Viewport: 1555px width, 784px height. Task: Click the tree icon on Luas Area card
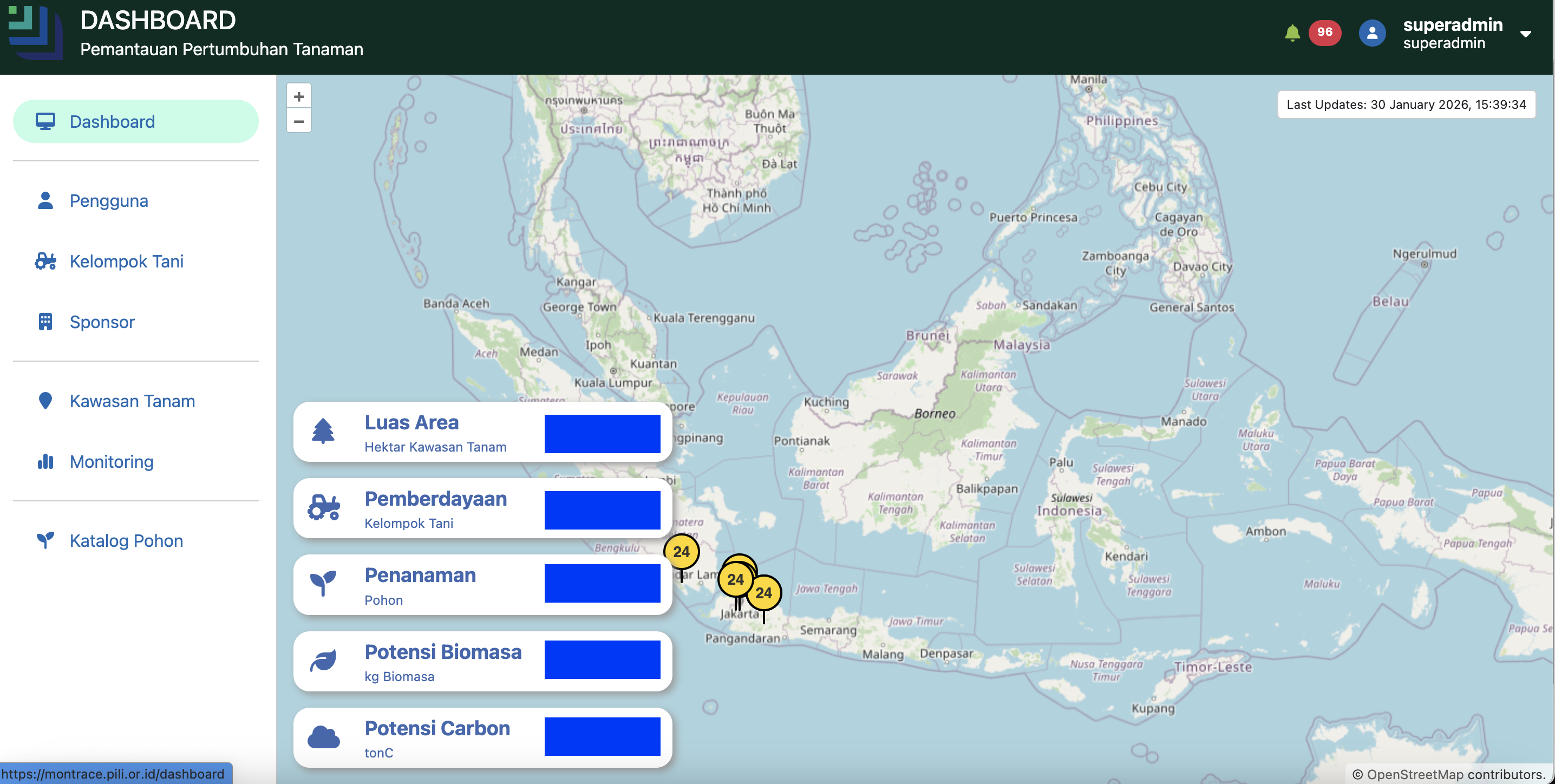[x=324, y=431]
